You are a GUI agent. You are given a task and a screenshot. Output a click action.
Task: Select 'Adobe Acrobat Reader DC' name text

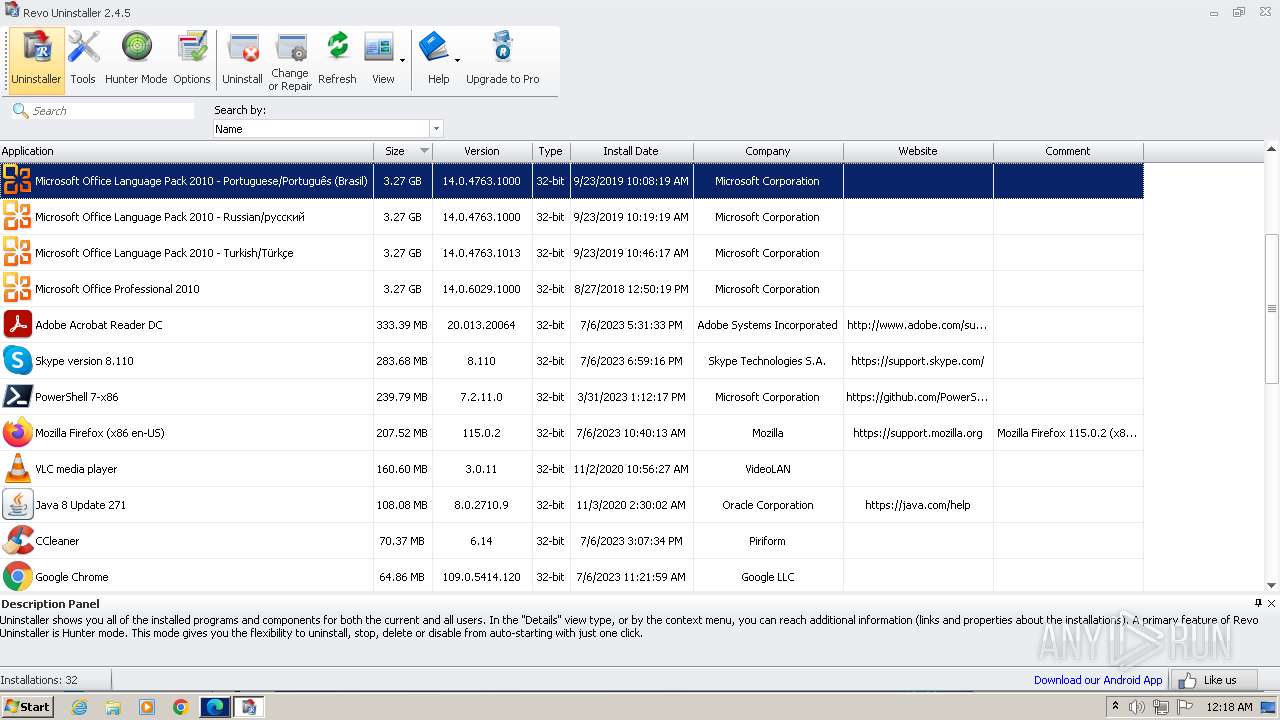(x=98, y=325)
